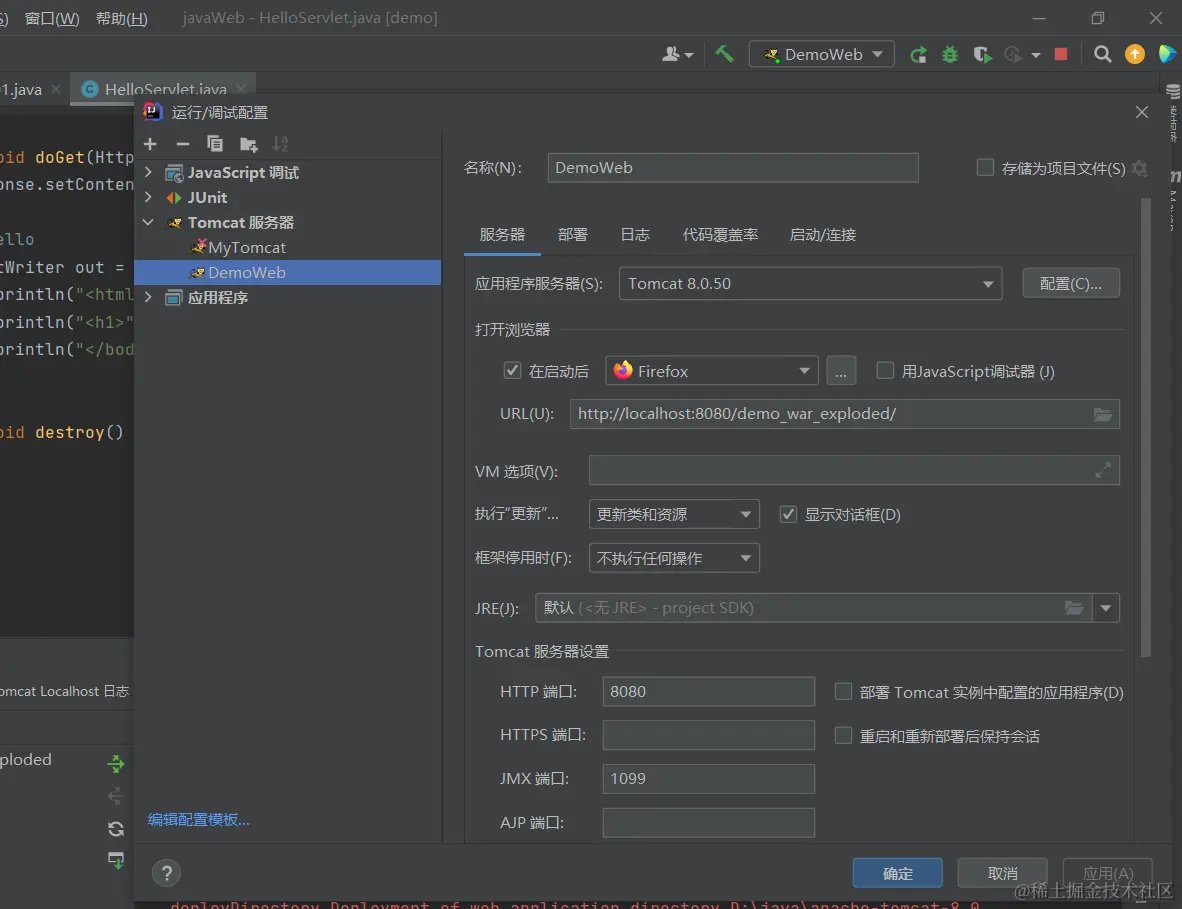1182x909 pixels.
Task: Open the help question mark button
Action: [x=167, y=874]
